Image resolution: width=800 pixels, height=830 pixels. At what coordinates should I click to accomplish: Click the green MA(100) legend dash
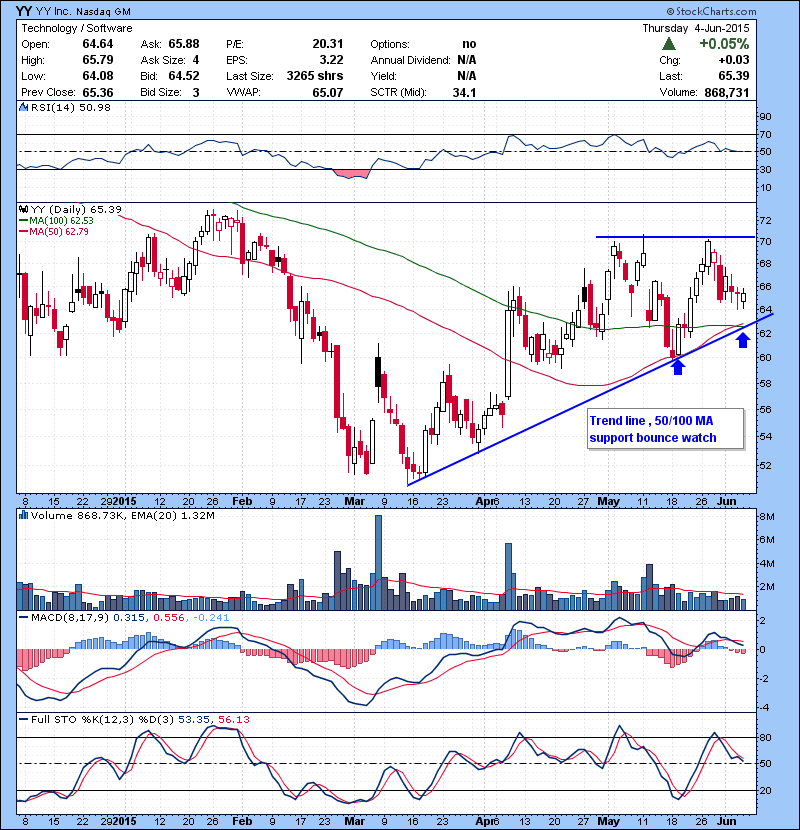pyautogui.click(x=24, y=221)
